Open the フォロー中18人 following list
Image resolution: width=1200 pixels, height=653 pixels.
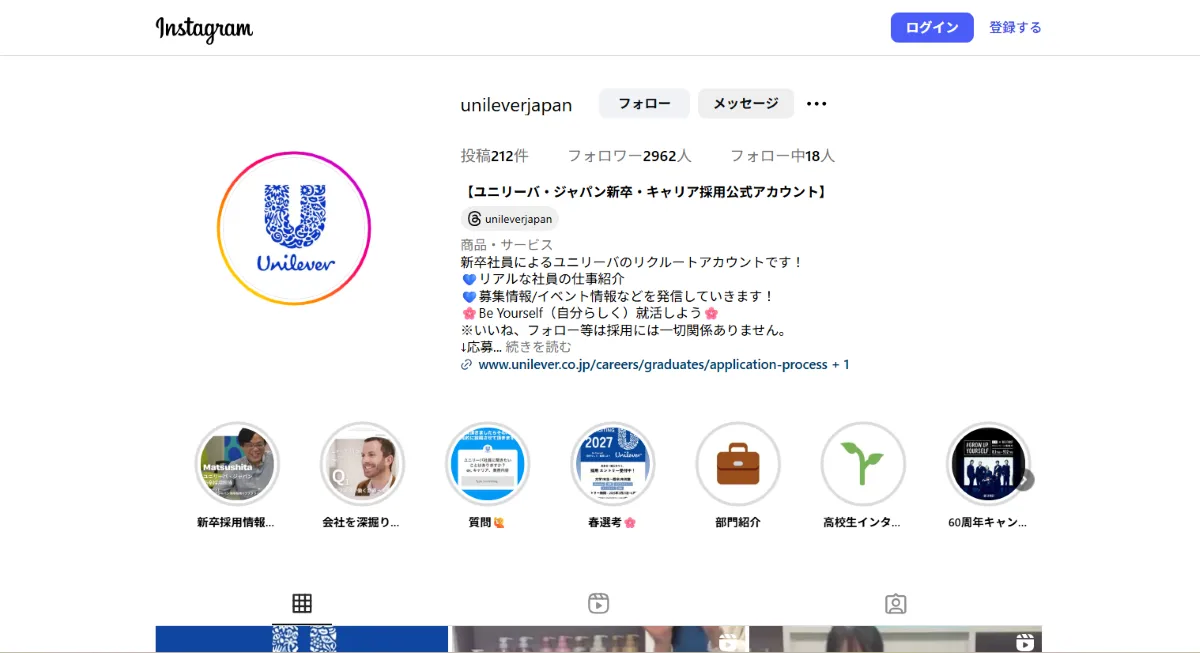782,156
